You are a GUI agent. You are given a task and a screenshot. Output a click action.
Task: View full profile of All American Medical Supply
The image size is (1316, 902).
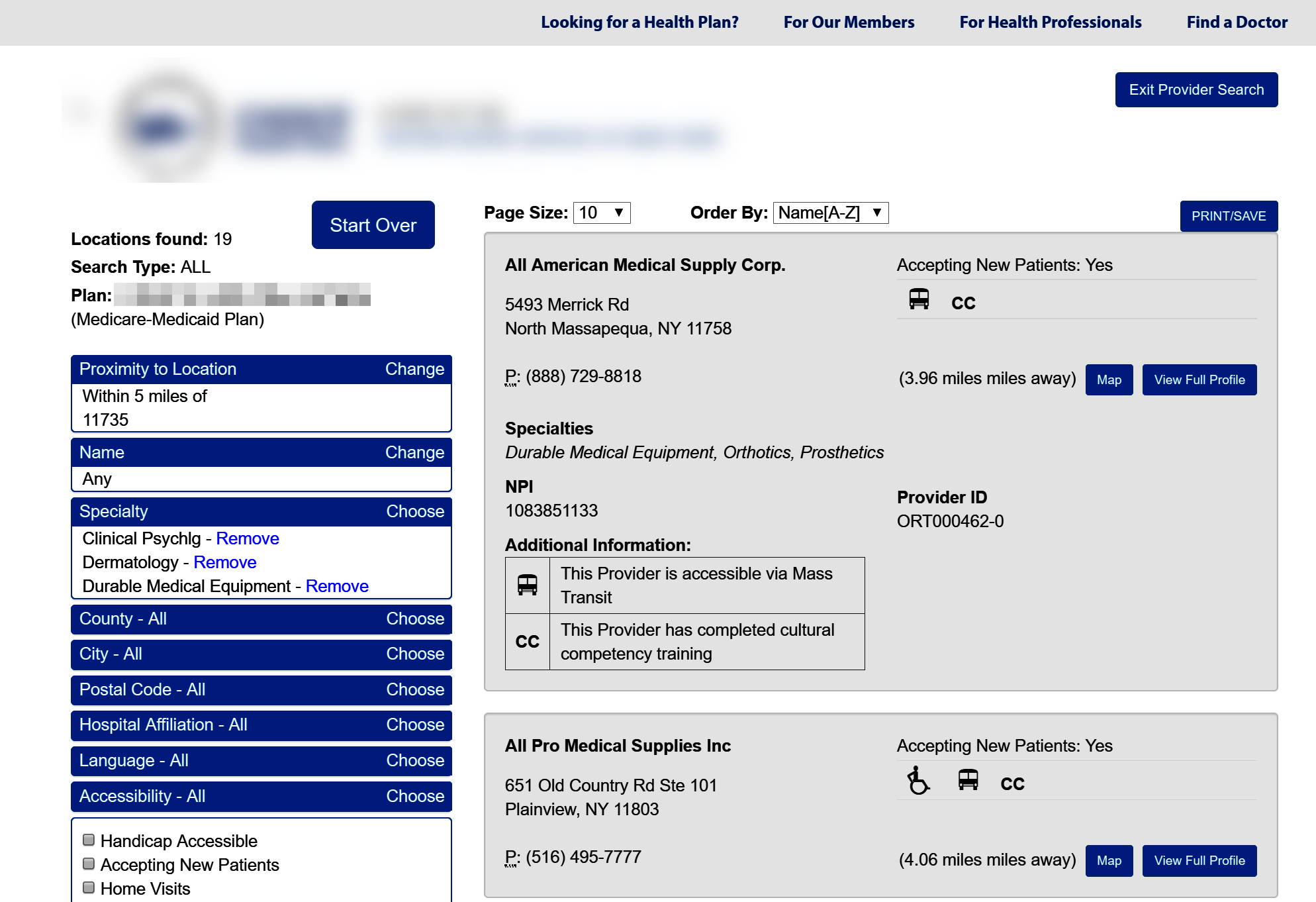pyautogui.click(x=1199, y=379)
